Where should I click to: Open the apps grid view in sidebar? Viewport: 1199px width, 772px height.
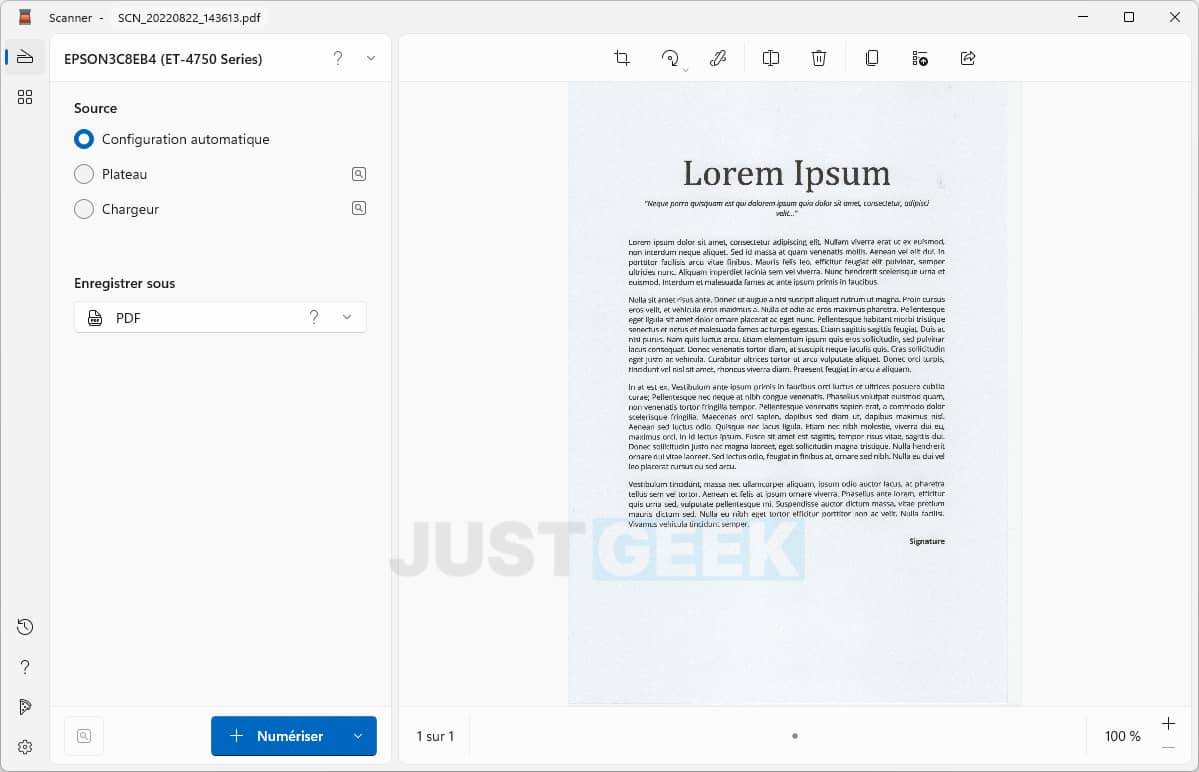(x=25, y=97)
